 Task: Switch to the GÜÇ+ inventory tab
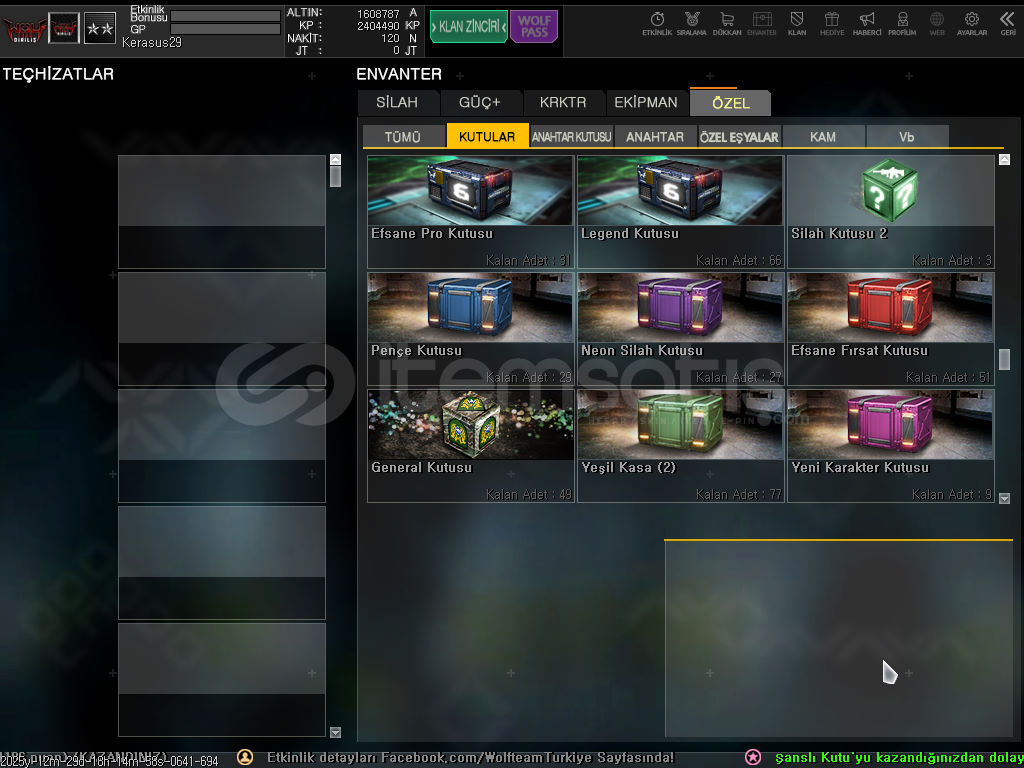[x=479, y=103]
